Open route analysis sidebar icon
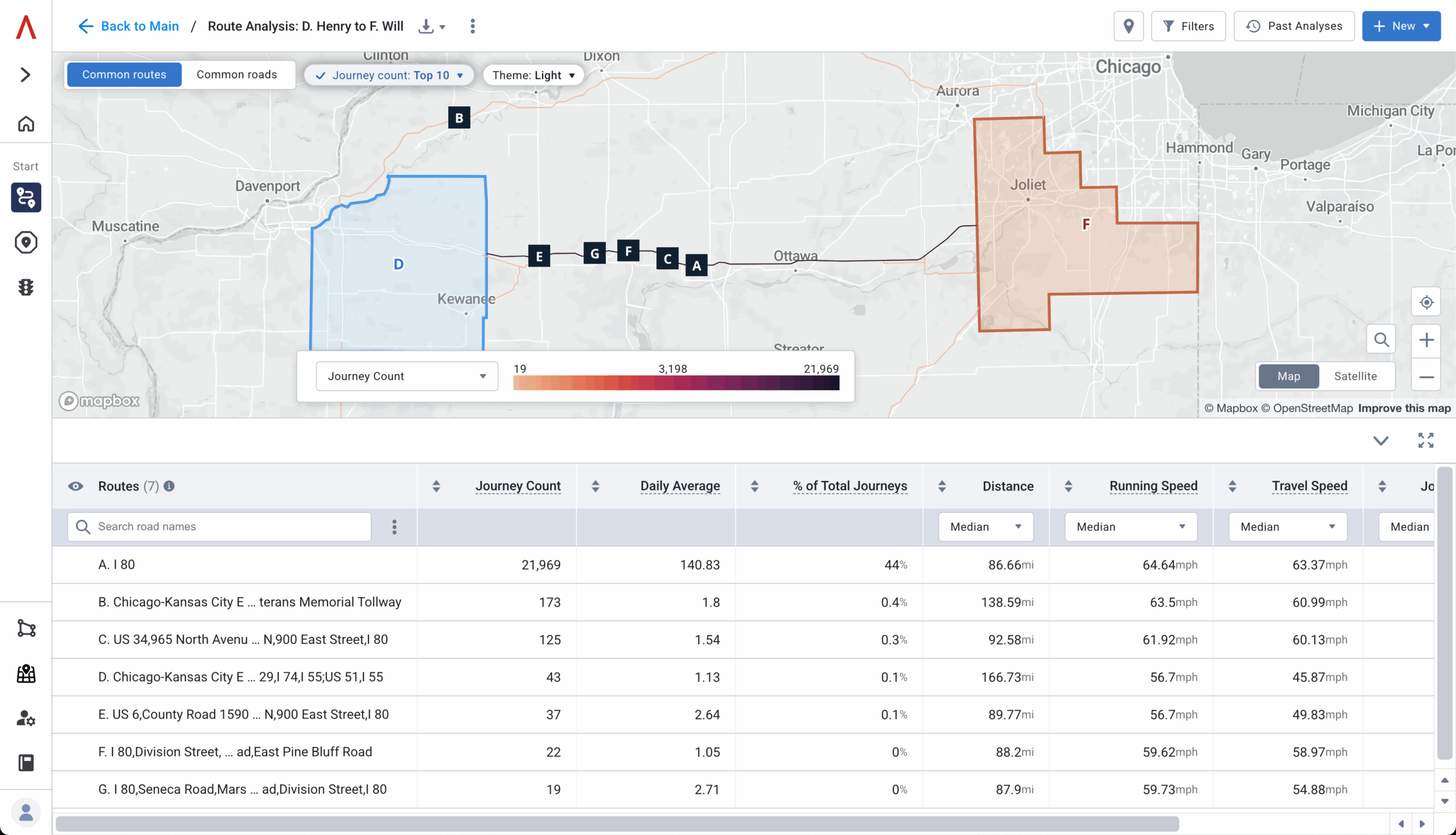This screenshot has height=835, width=1456. pos(26,198)
